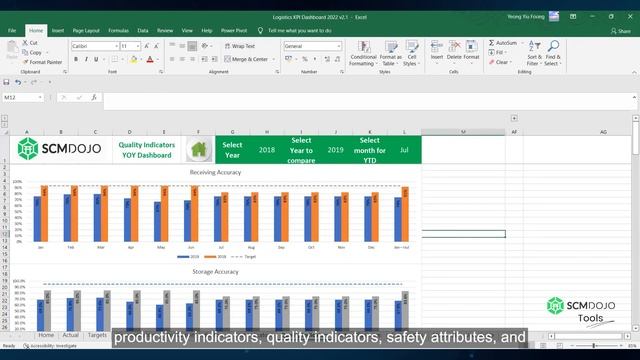Viewport: 640px width, 360px height.
Task: Open the Power Pivot tab
Action: tap(234, 31)
